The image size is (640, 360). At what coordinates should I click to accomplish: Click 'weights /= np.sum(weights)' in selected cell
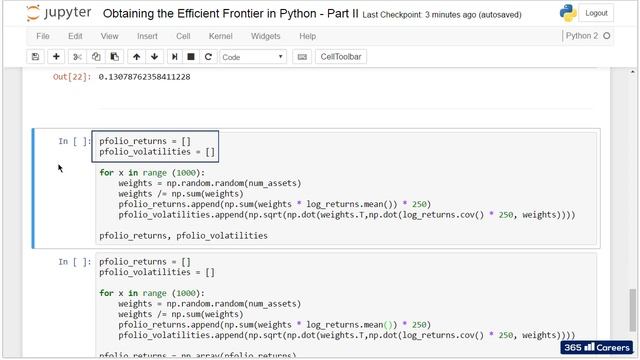[181, 194]
